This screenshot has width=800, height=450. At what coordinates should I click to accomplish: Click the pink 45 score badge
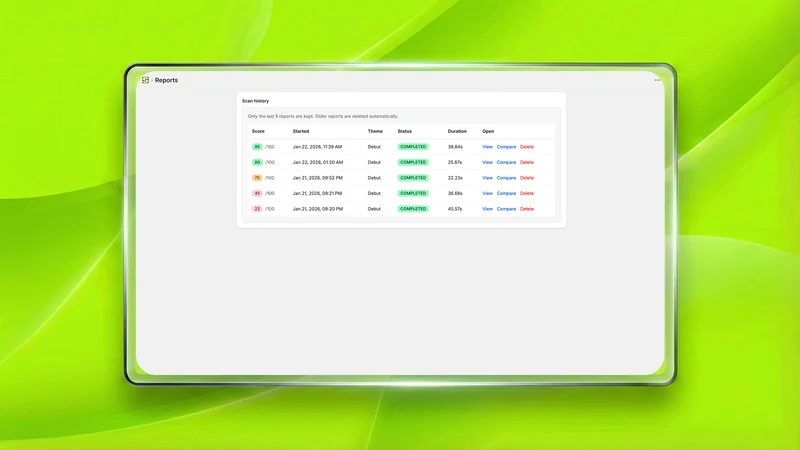(257, 193)
